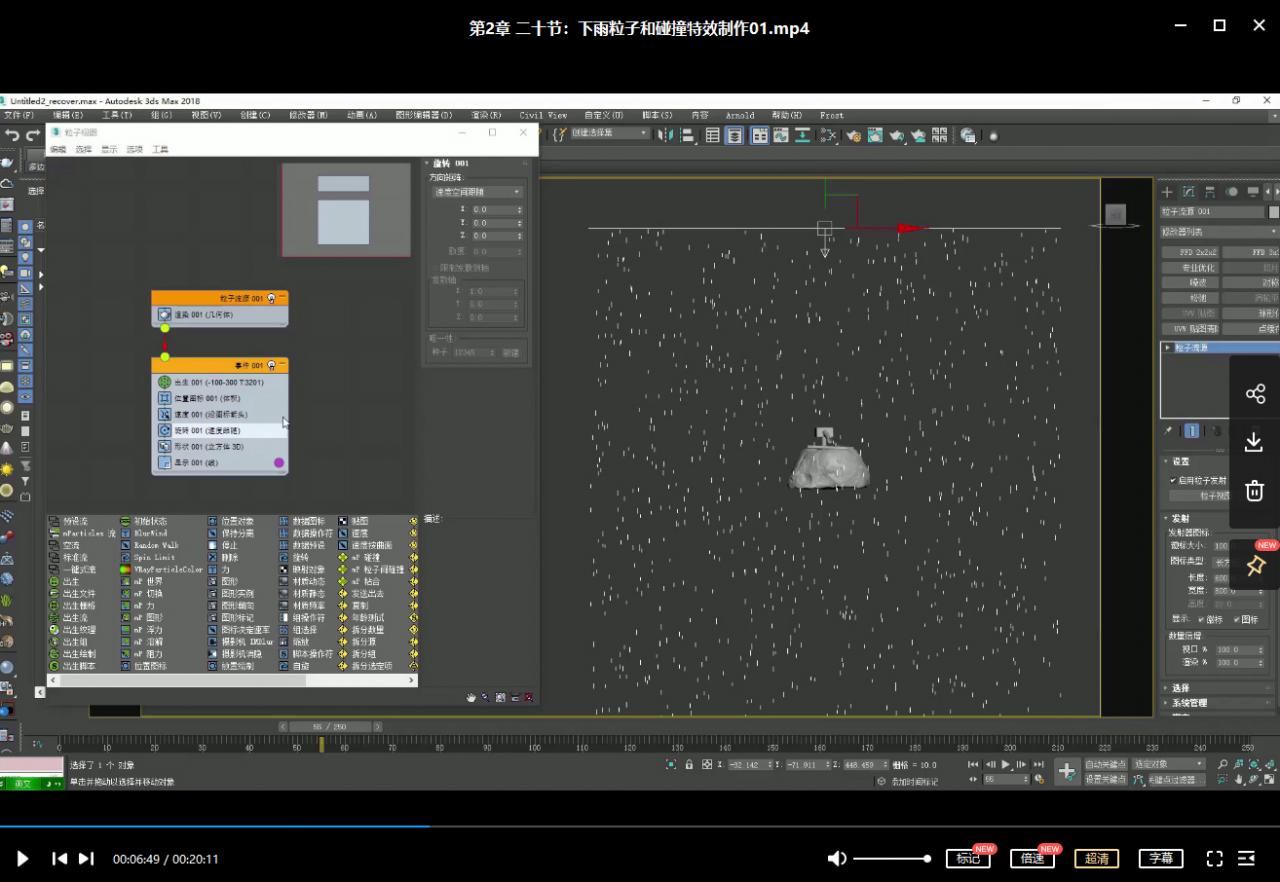Viewport: 1280px width, 882px height.
Task: Toggle the 启用粒子发射 checkbox
Action: (1174, 480)
